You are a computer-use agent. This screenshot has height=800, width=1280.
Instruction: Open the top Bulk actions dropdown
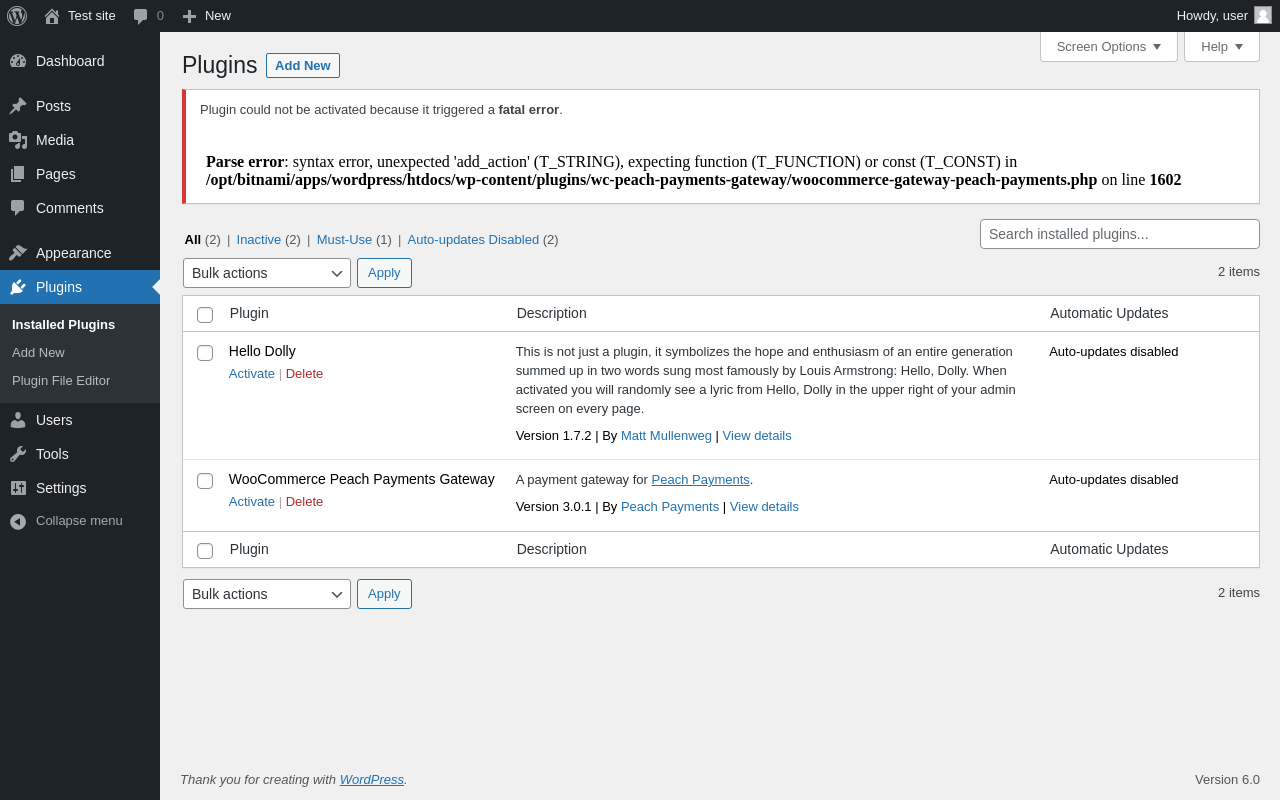tap(266, 273)
